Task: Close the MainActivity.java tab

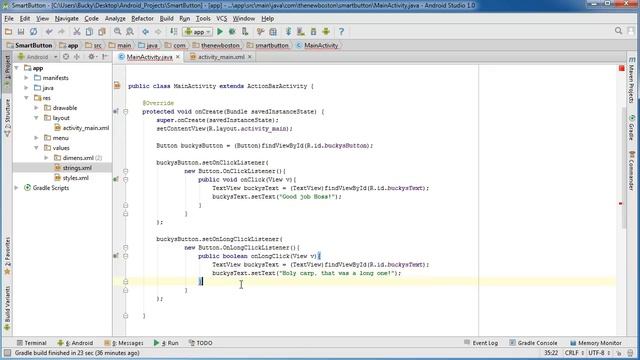Action: click(x=178, y=57)
